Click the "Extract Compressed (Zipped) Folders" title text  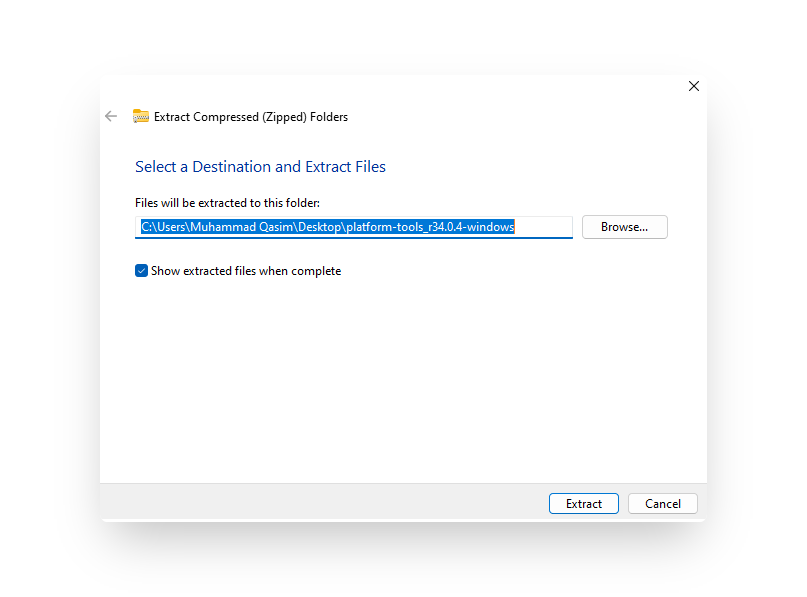pyautogui.click(x=251, y=117)
